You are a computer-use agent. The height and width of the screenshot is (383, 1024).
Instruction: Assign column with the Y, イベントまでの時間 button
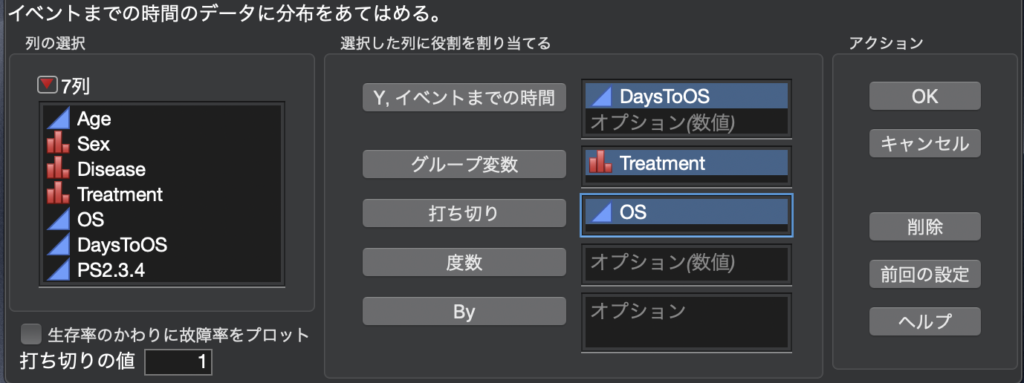464,98
